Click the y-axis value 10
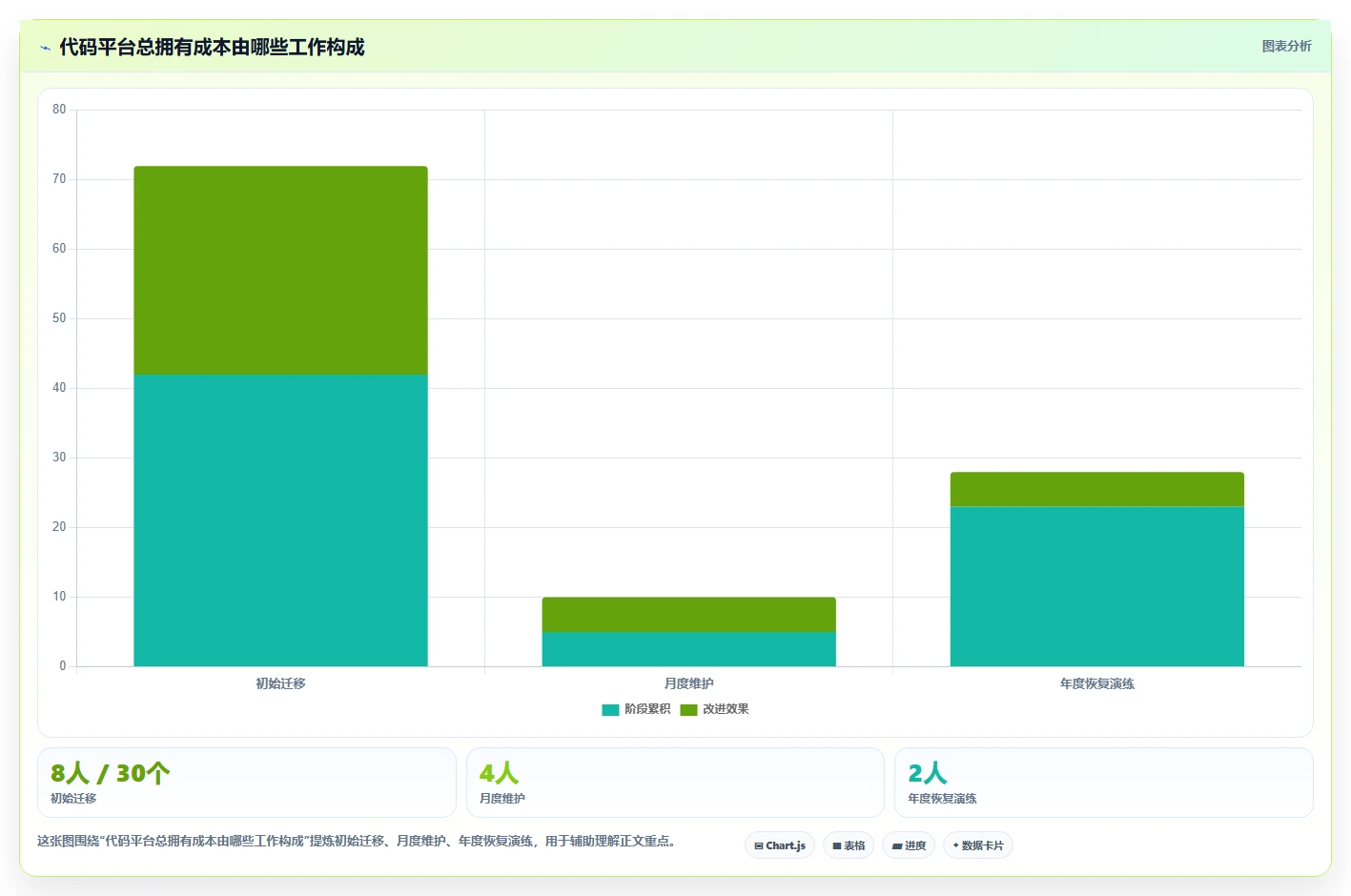The height and width of the screenshot is (896, 1351). pyautogui.click(x=59, y=597)
